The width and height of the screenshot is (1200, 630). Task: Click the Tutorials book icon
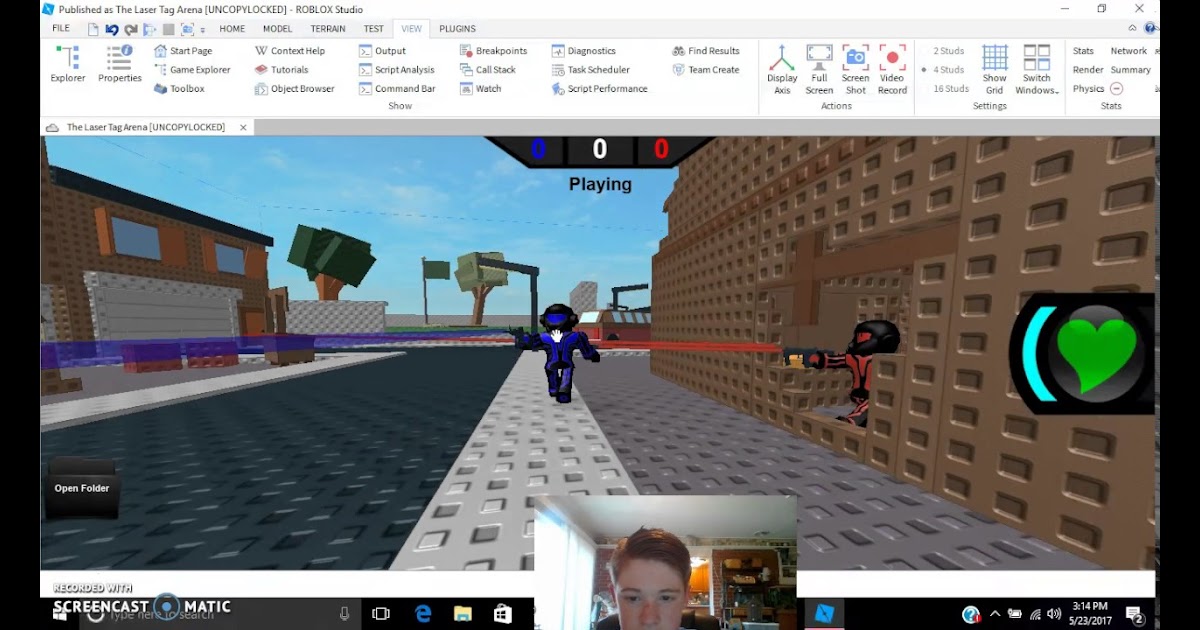(x=261, y=70)
